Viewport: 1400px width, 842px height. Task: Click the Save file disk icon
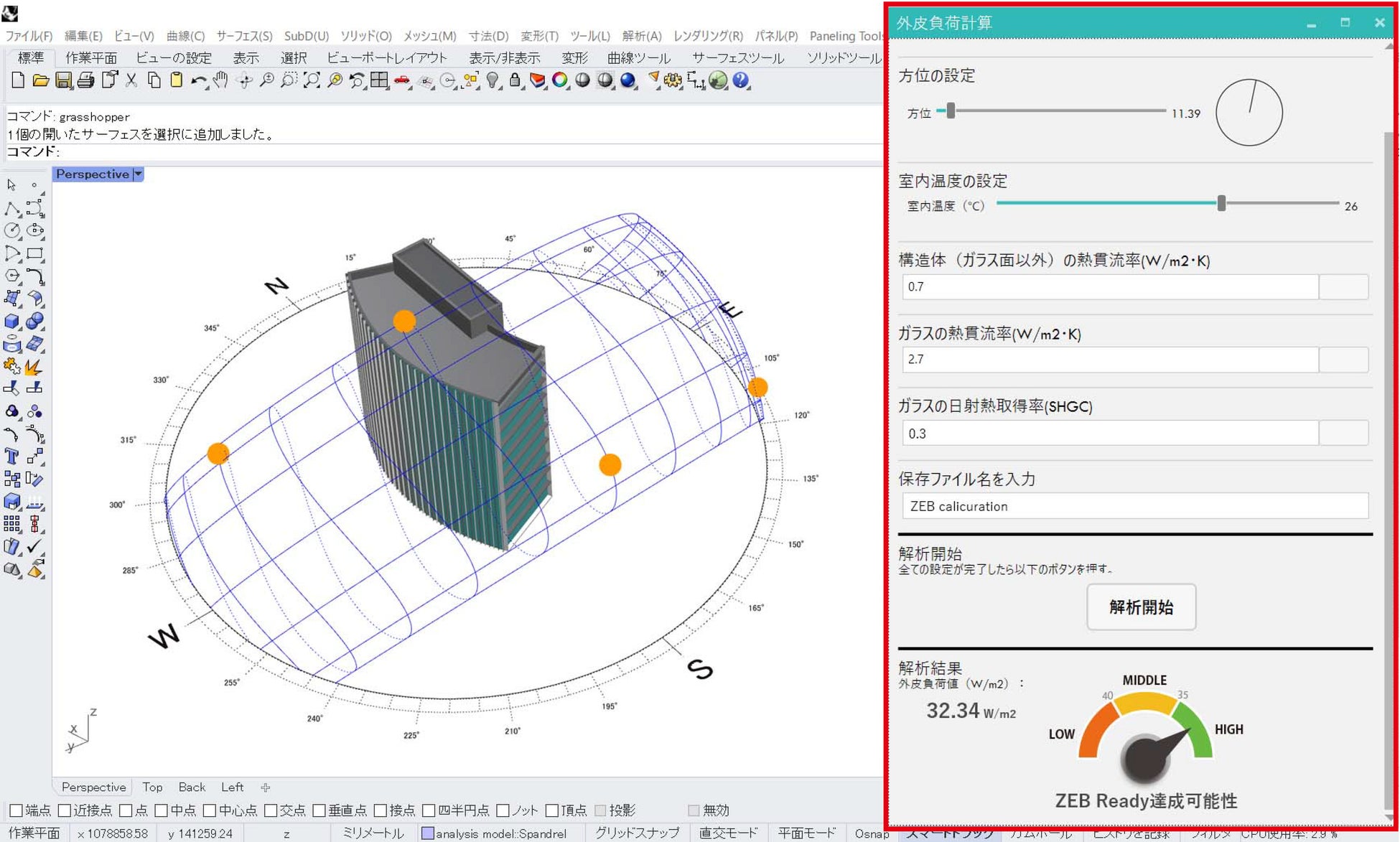click(x=63, y=80)
